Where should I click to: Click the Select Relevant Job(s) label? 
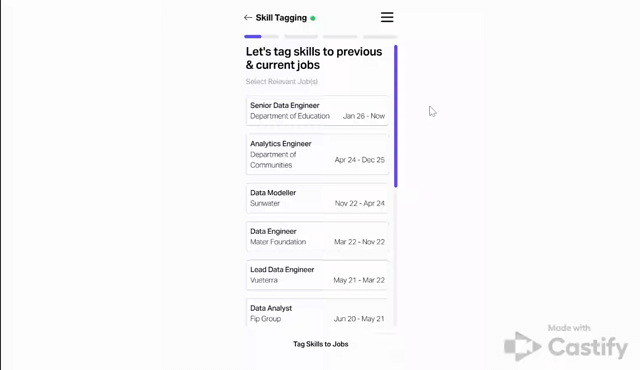[282, 82]
